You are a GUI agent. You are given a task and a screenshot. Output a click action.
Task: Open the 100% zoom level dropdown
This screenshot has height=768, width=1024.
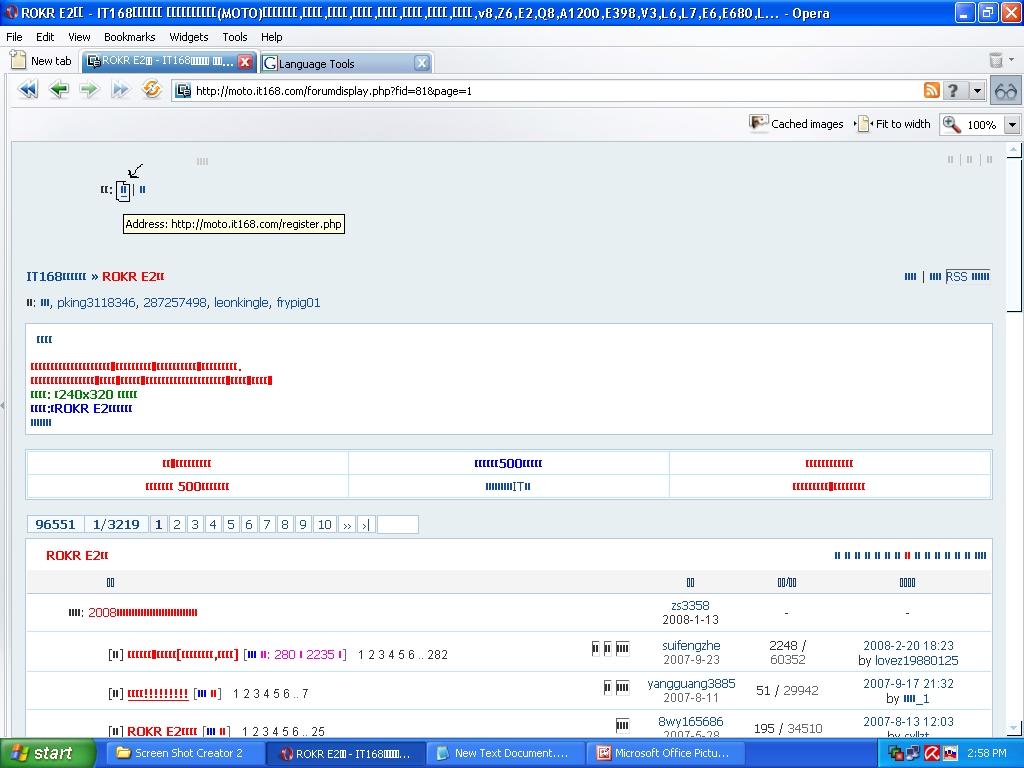(x=1012, y=124)
